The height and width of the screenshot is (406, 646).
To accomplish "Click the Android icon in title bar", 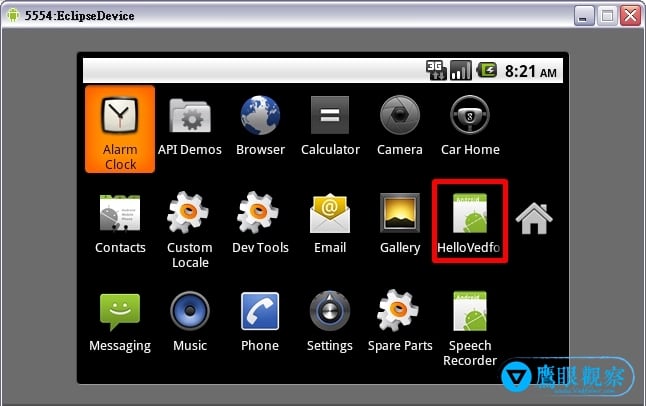I will [x=13, y=15].
